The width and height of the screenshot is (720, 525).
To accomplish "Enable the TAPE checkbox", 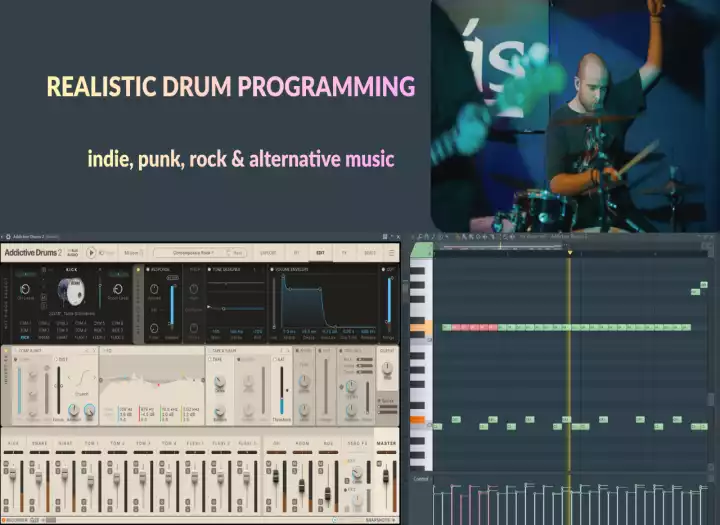I will 210,360.
